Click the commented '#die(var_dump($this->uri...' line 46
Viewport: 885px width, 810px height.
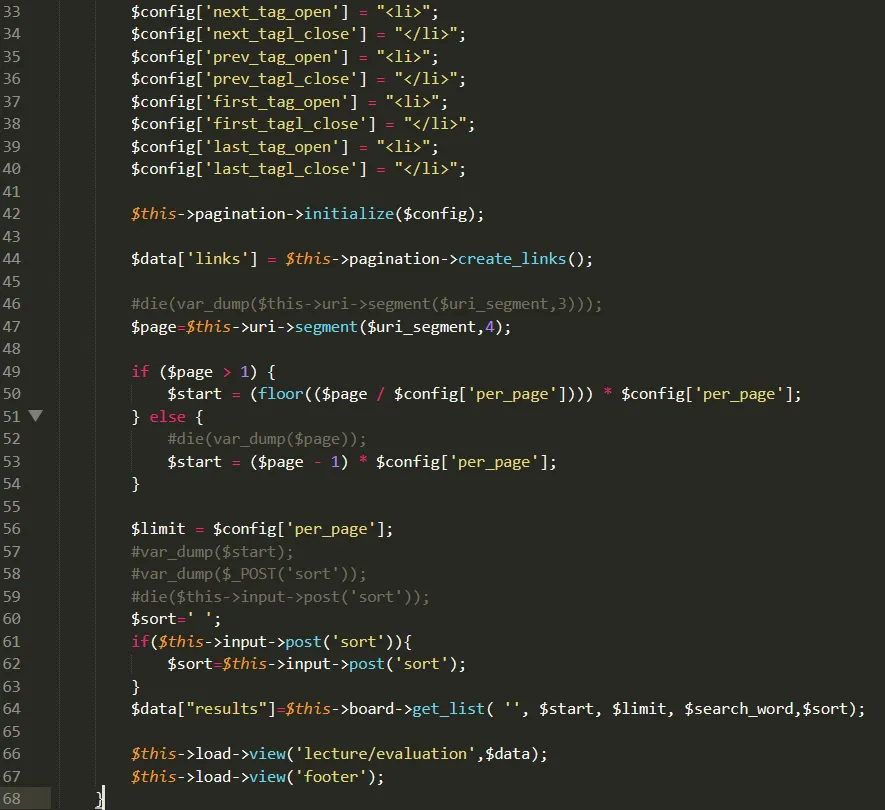coord(367,304)
